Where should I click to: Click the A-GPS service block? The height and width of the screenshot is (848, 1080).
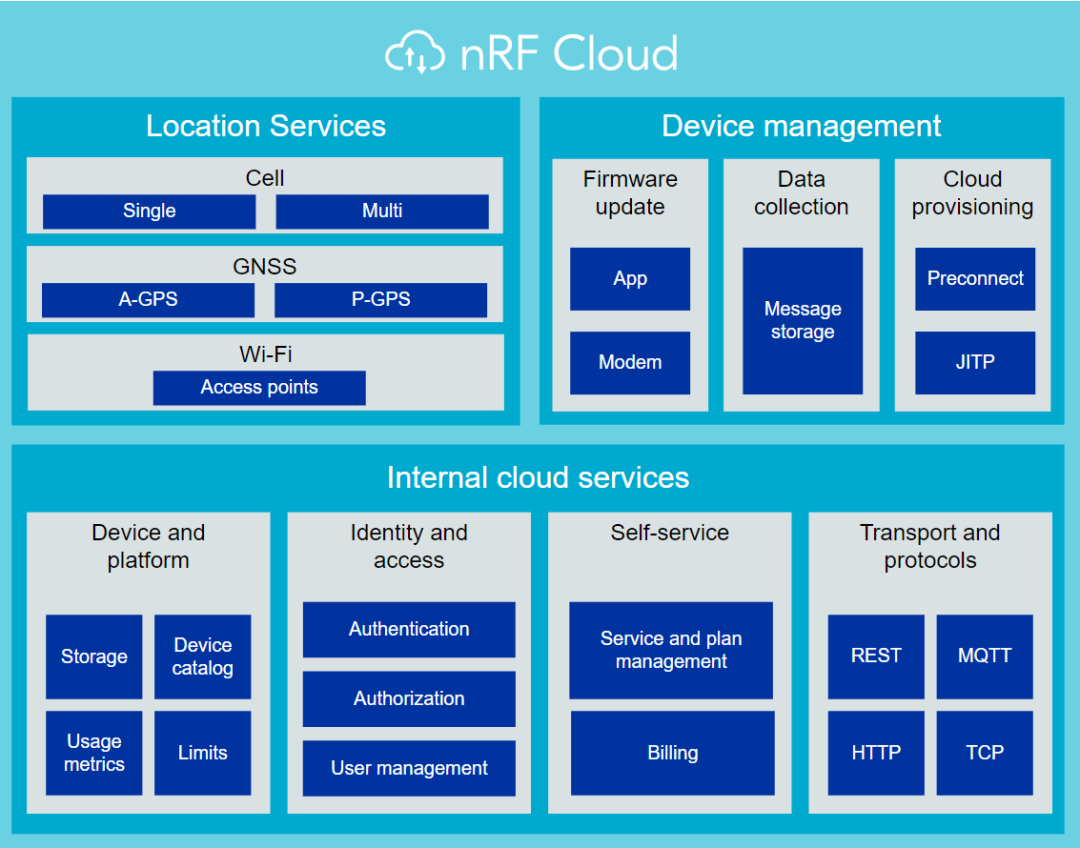(x=147, y=300)
